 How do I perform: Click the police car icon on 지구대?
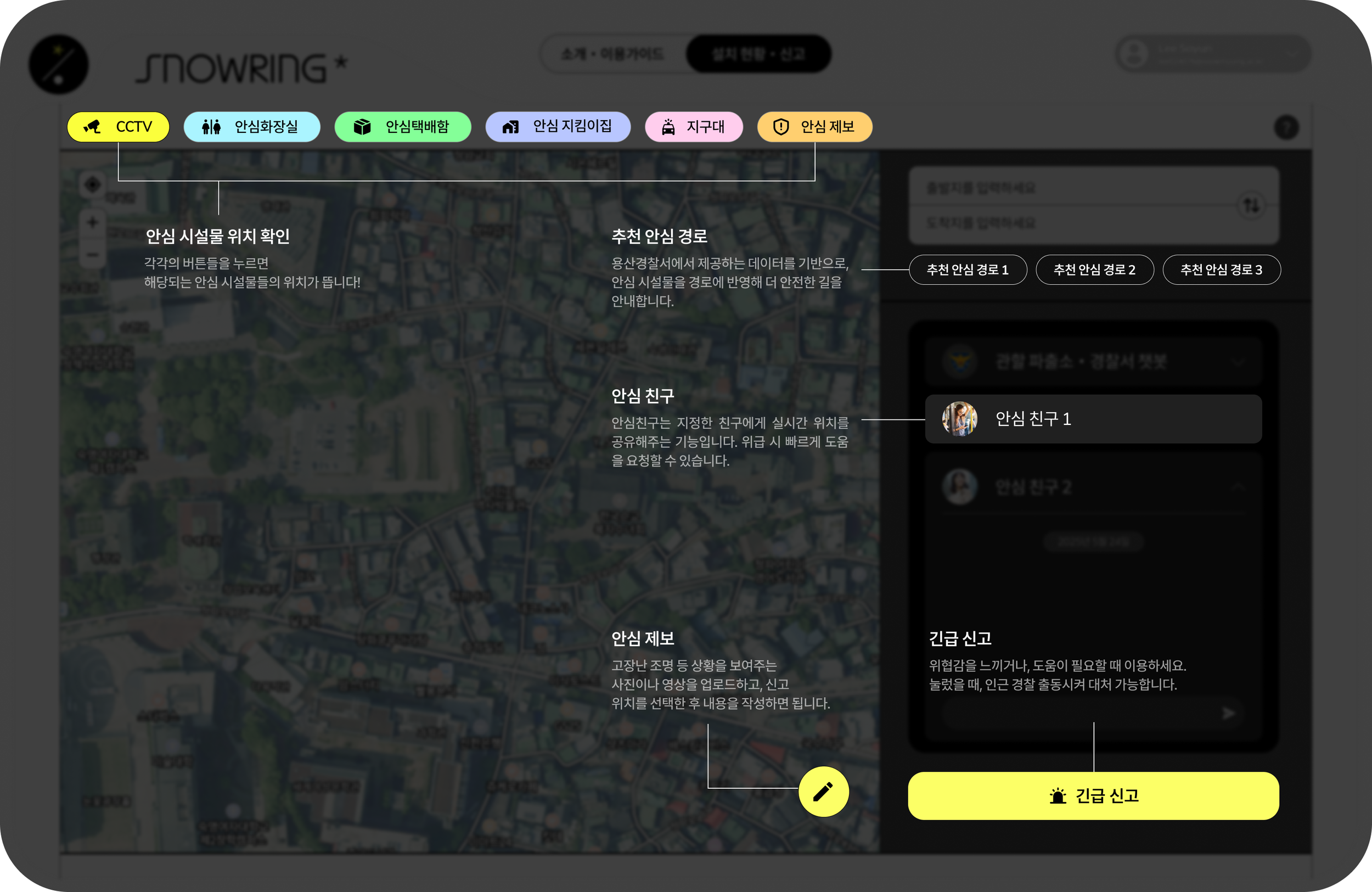pyautogui.click(x=668, y=127)
